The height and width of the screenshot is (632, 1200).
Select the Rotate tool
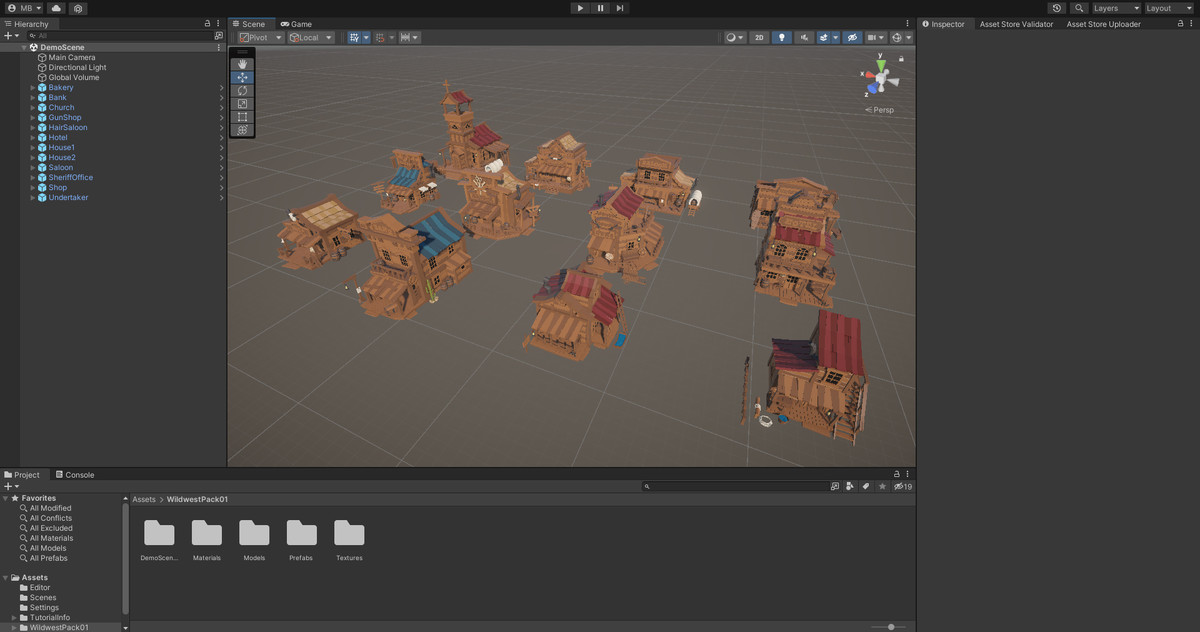pyautogui.click(x=242, y=90)
